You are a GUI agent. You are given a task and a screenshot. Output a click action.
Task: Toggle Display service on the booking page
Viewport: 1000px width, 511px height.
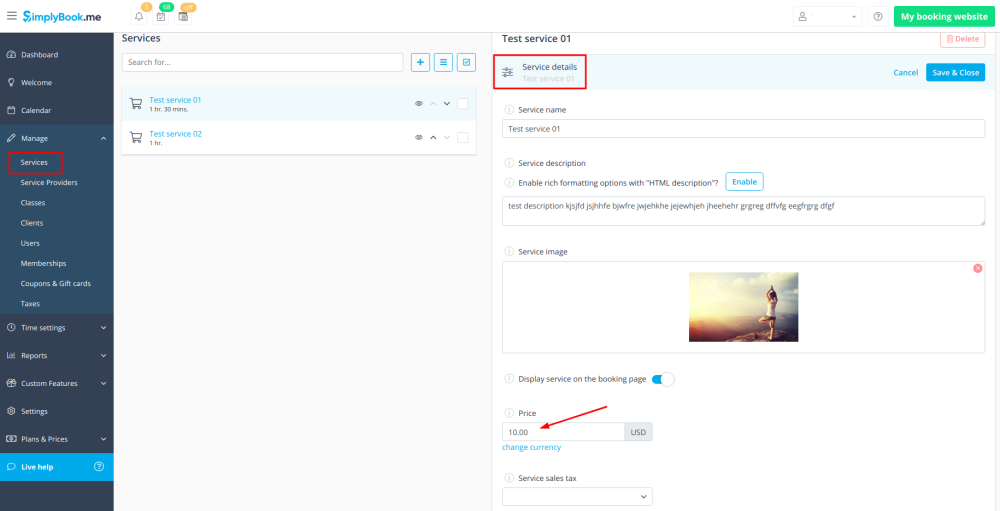point(663,379)
